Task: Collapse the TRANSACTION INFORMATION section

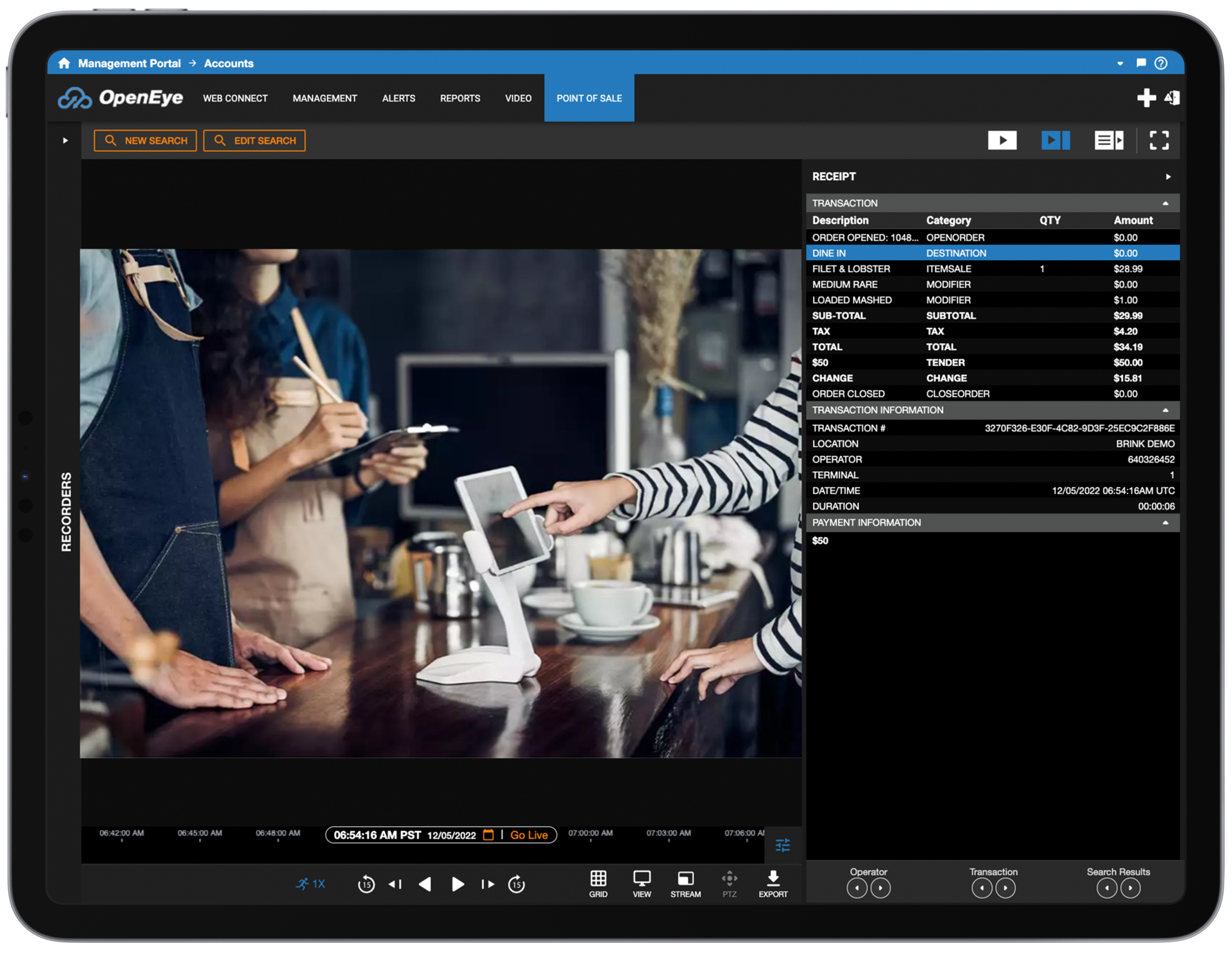Action: tap(1166, 410)
